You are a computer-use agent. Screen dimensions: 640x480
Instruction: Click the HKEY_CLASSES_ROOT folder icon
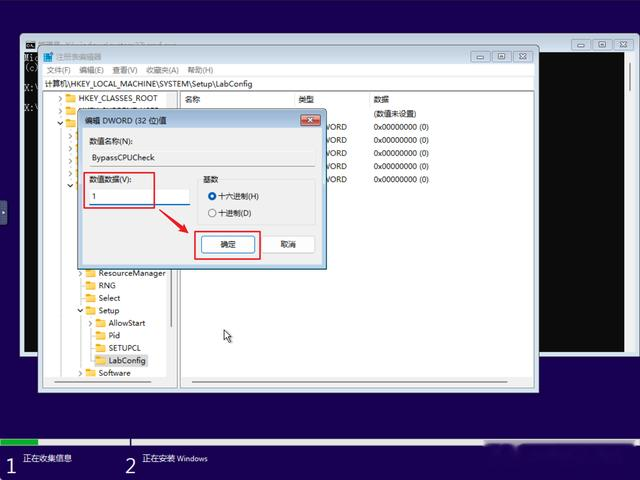click(x=71, y=98)
